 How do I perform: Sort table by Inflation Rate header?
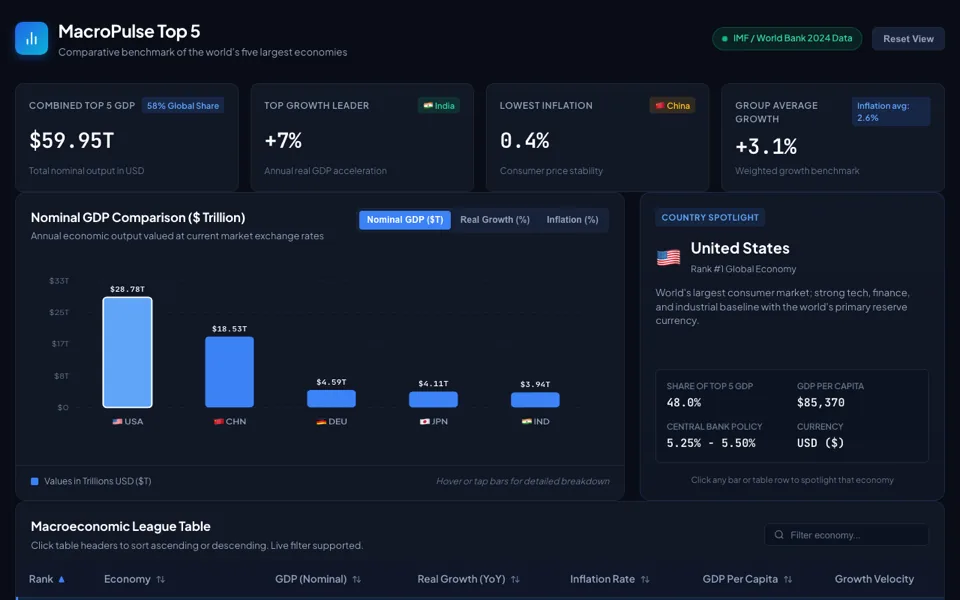609,579
